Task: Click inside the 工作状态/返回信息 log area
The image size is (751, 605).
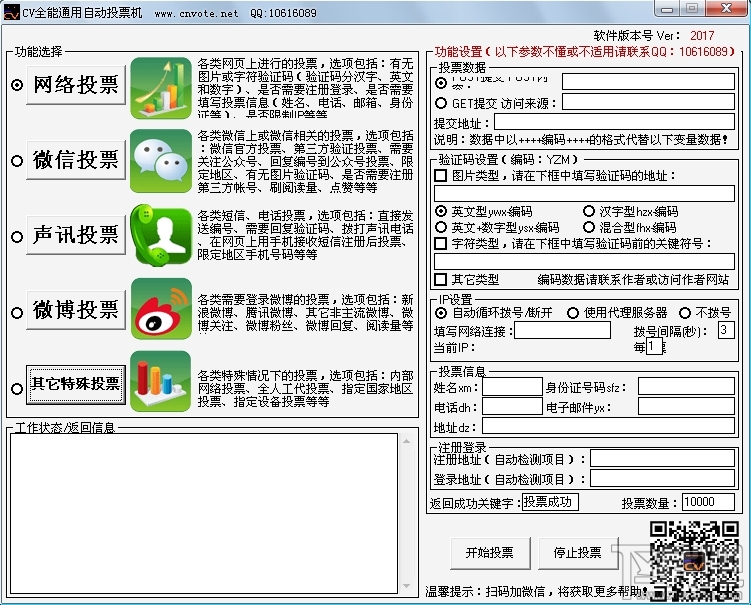Action: click(204, 514)
